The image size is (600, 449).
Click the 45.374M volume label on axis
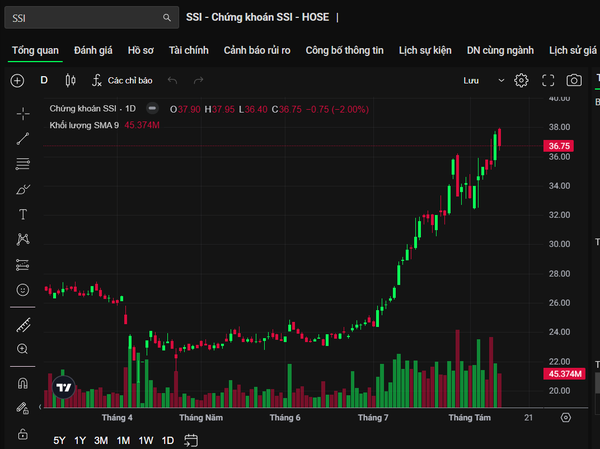pos(564,374)
